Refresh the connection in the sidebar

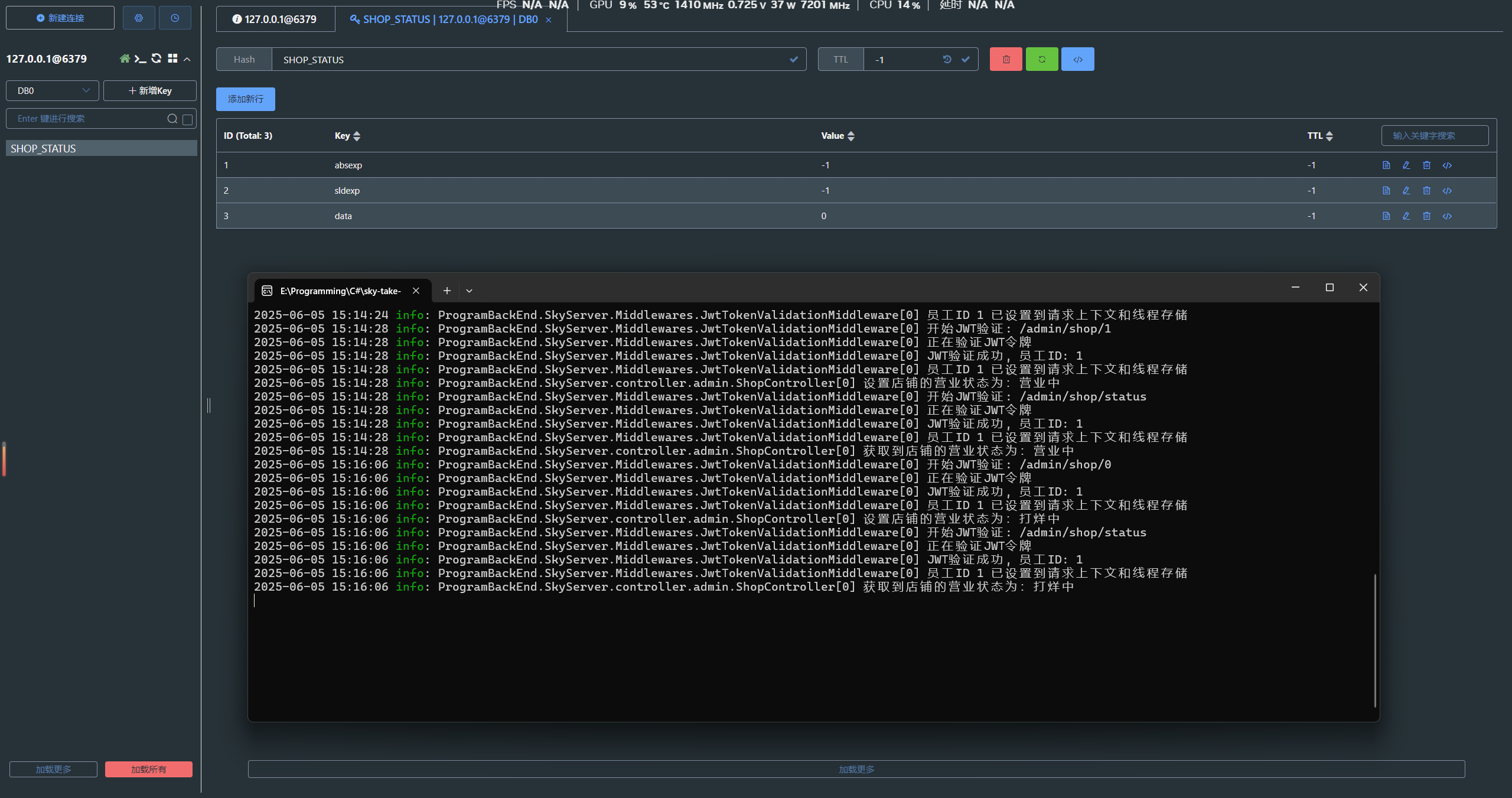pyautogui.click(x=157, y=58)
